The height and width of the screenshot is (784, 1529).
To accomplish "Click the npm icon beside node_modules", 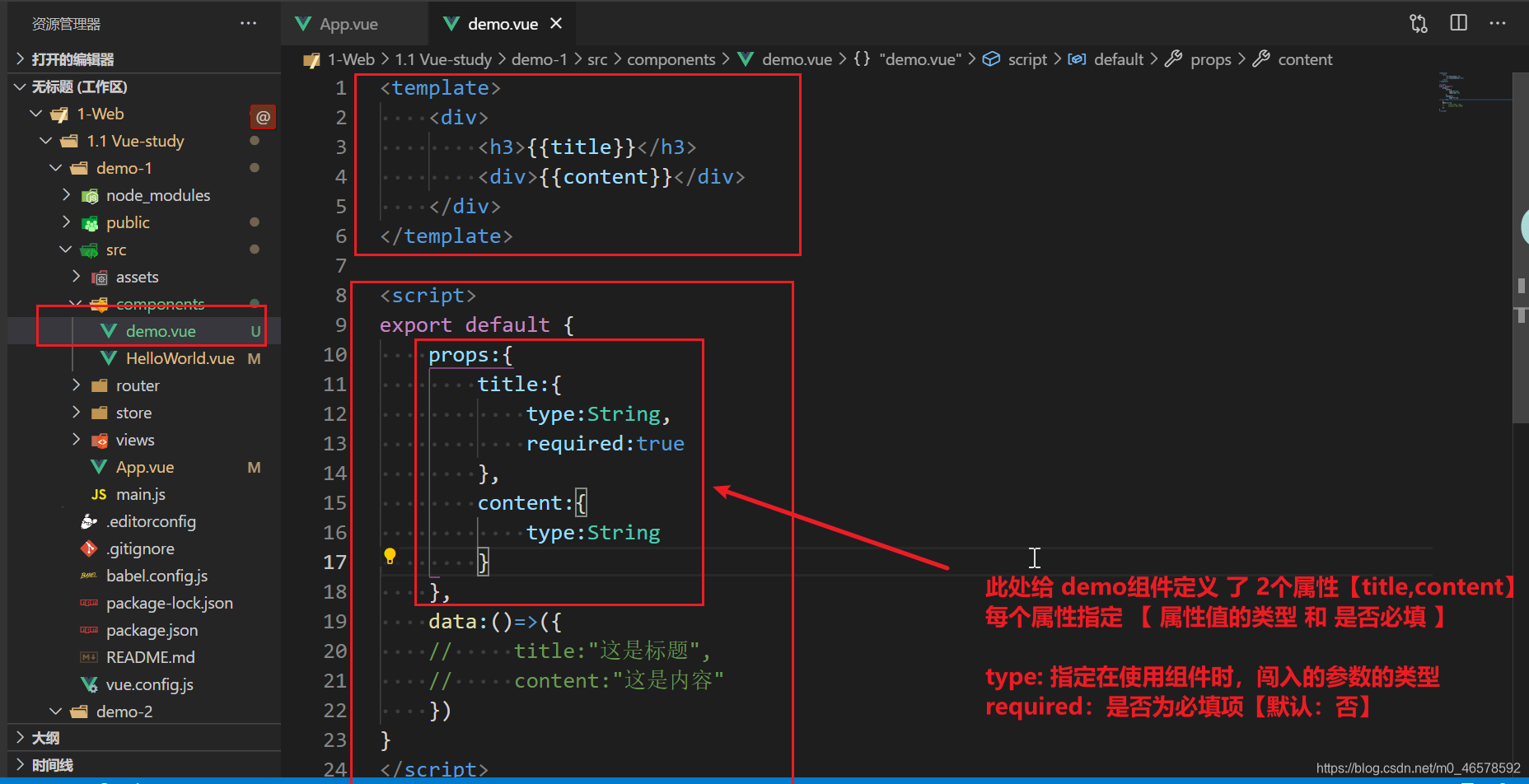I will tap(89, 195).
